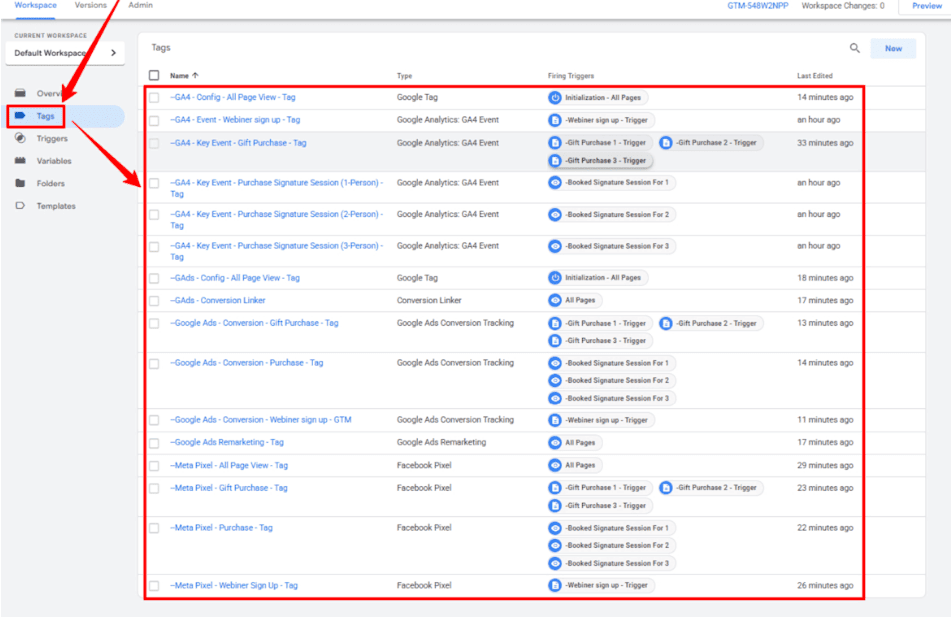Click the Initialization - All Pages trigger for GA4 Config

598,98
